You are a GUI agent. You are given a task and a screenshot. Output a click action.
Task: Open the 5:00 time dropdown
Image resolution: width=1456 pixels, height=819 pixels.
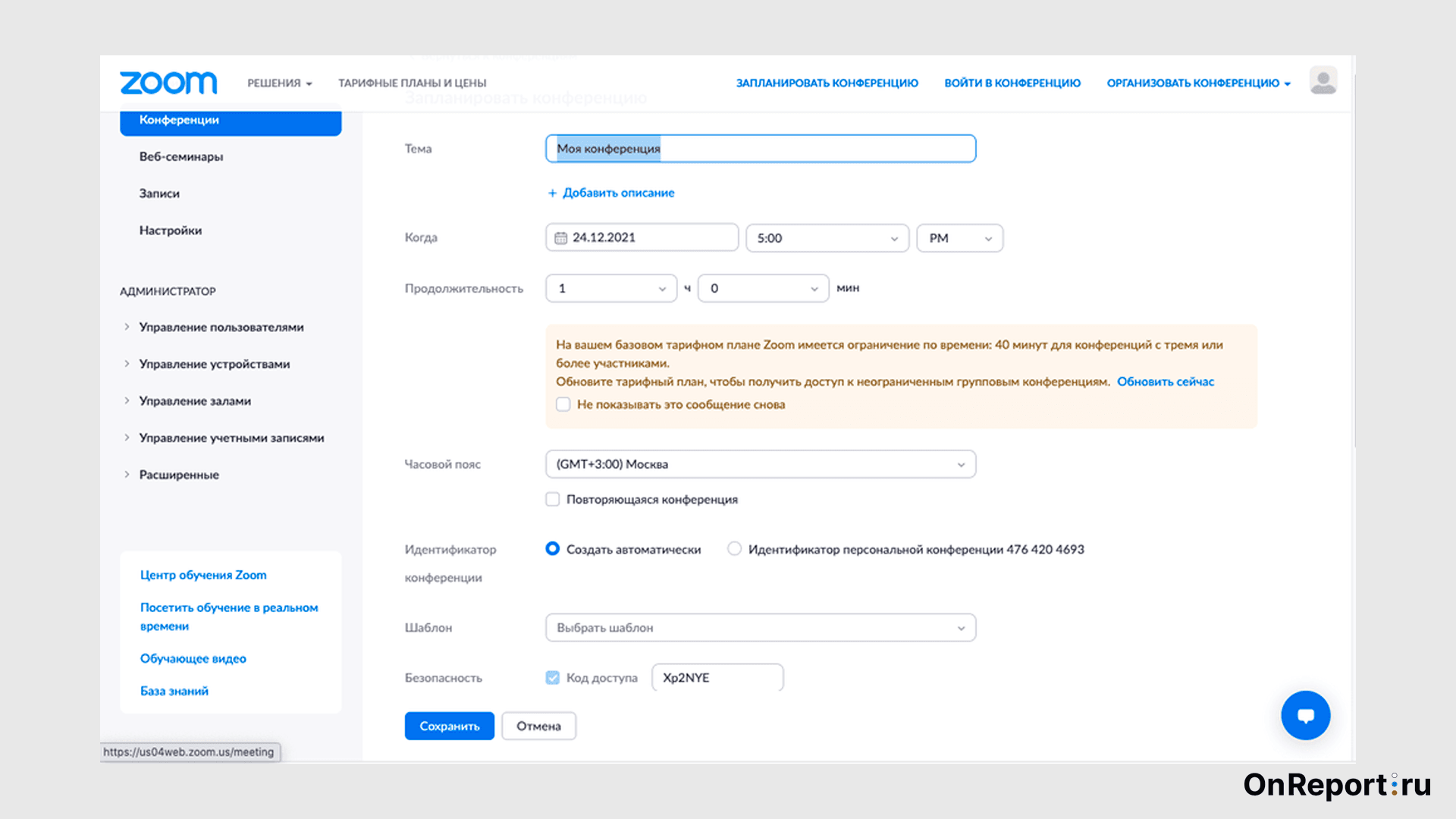[x=827, y=238]
